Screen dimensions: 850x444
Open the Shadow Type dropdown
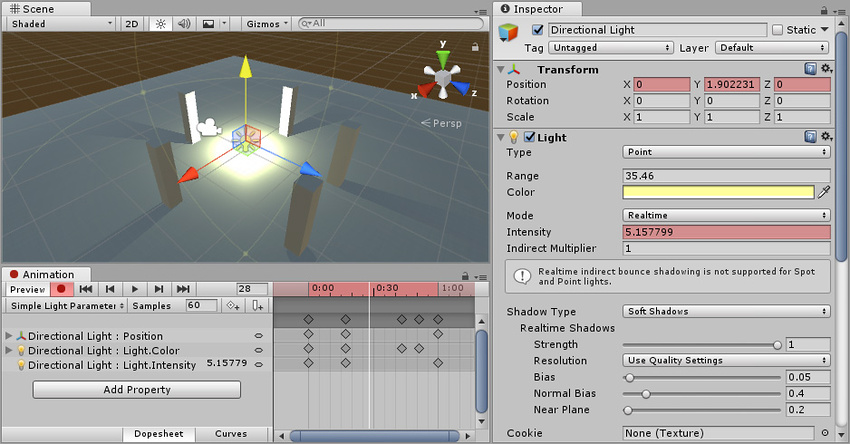coord(725,311)
